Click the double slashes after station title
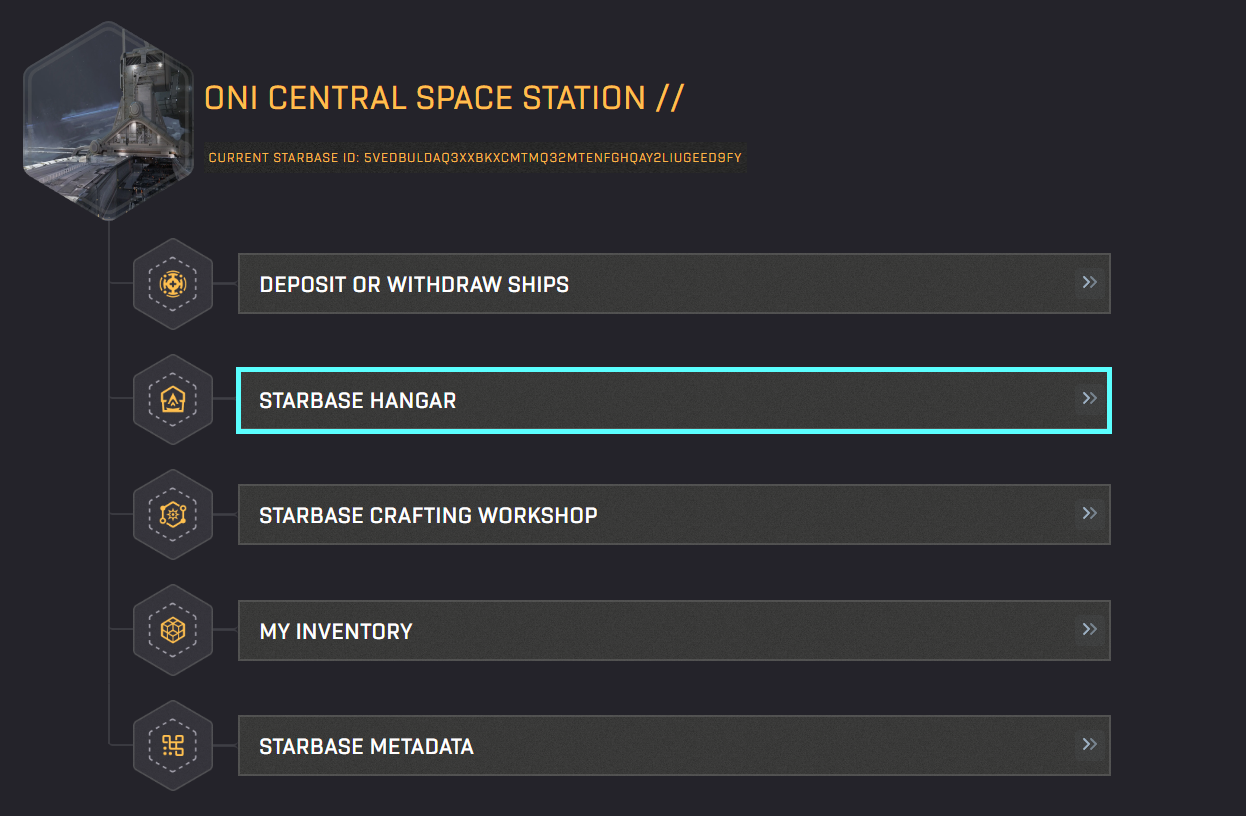The image size is (1246, 816). [x=670, y=98]
